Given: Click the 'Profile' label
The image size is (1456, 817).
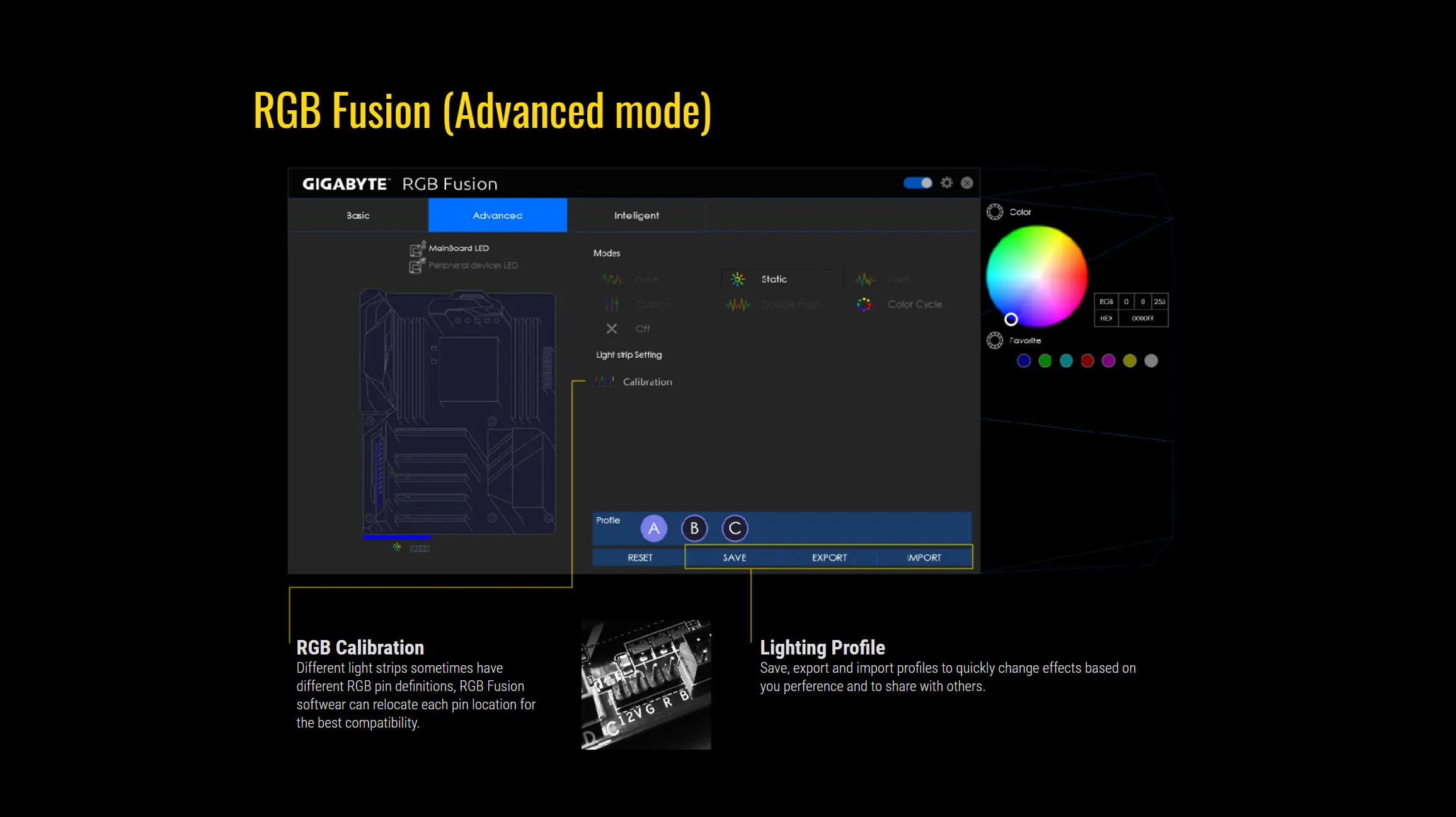Looking at the screenshot, I should tap(608, 520).
